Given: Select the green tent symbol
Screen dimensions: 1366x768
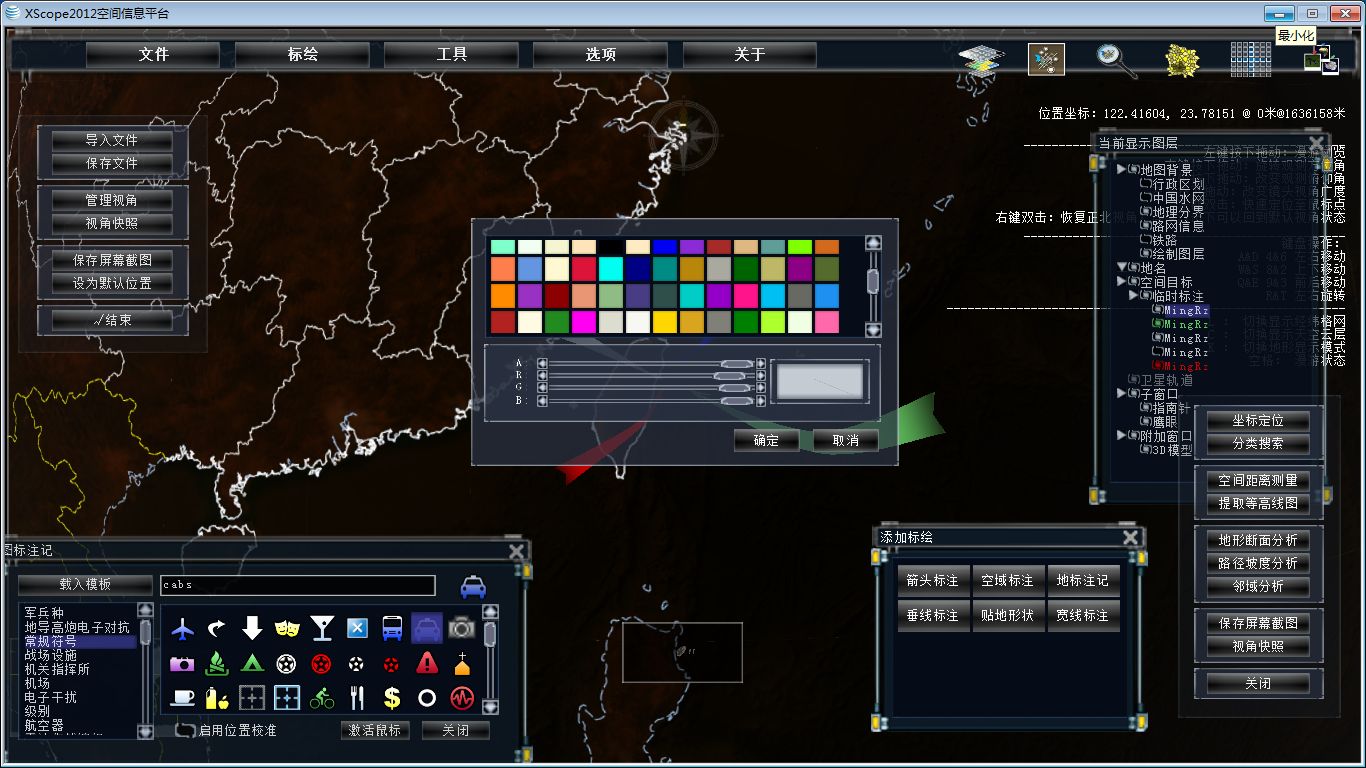Looking at the screenshot, I should click(252, 663).
